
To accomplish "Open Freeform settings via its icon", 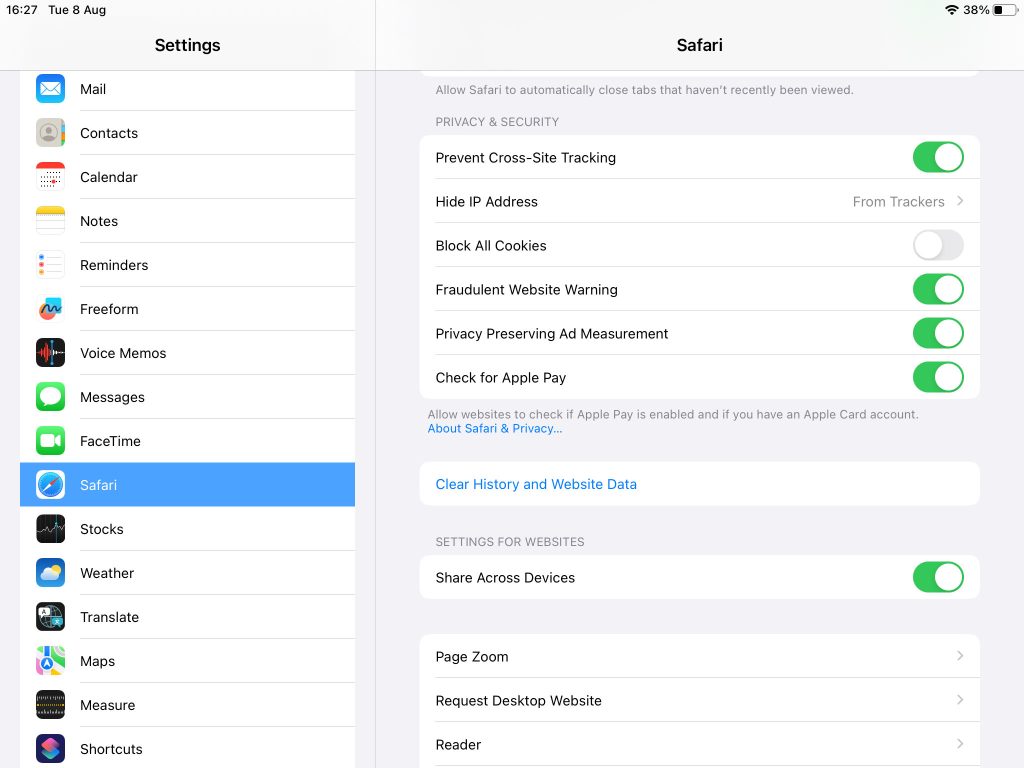I will [x=50, y=309].
